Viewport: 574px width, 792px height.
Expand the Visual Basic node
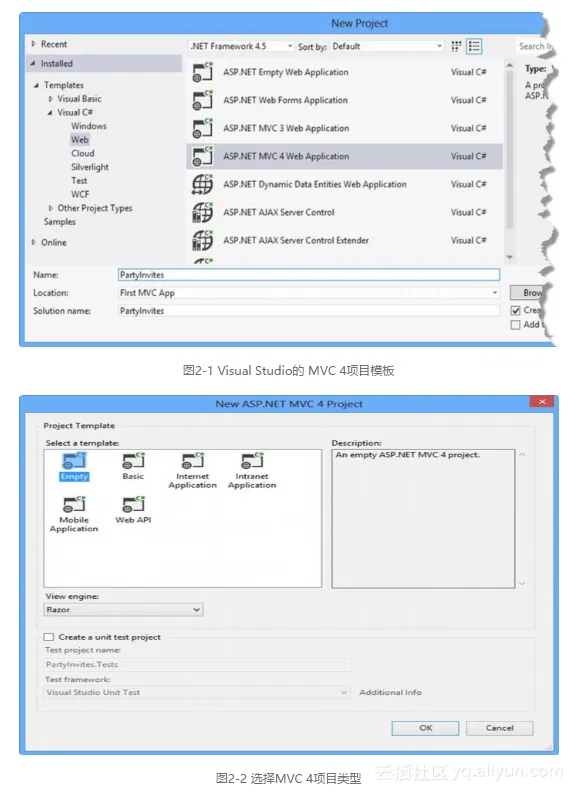tap(50, 99)
